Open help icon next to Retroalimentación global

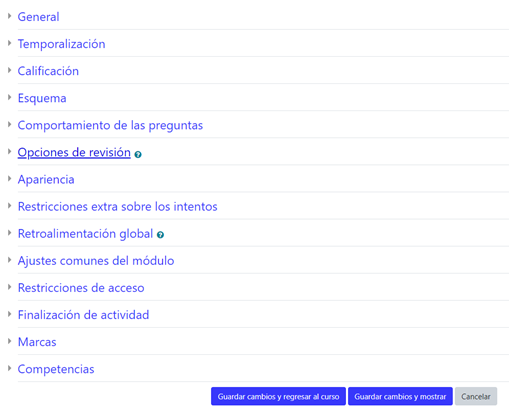pos(160,235)
